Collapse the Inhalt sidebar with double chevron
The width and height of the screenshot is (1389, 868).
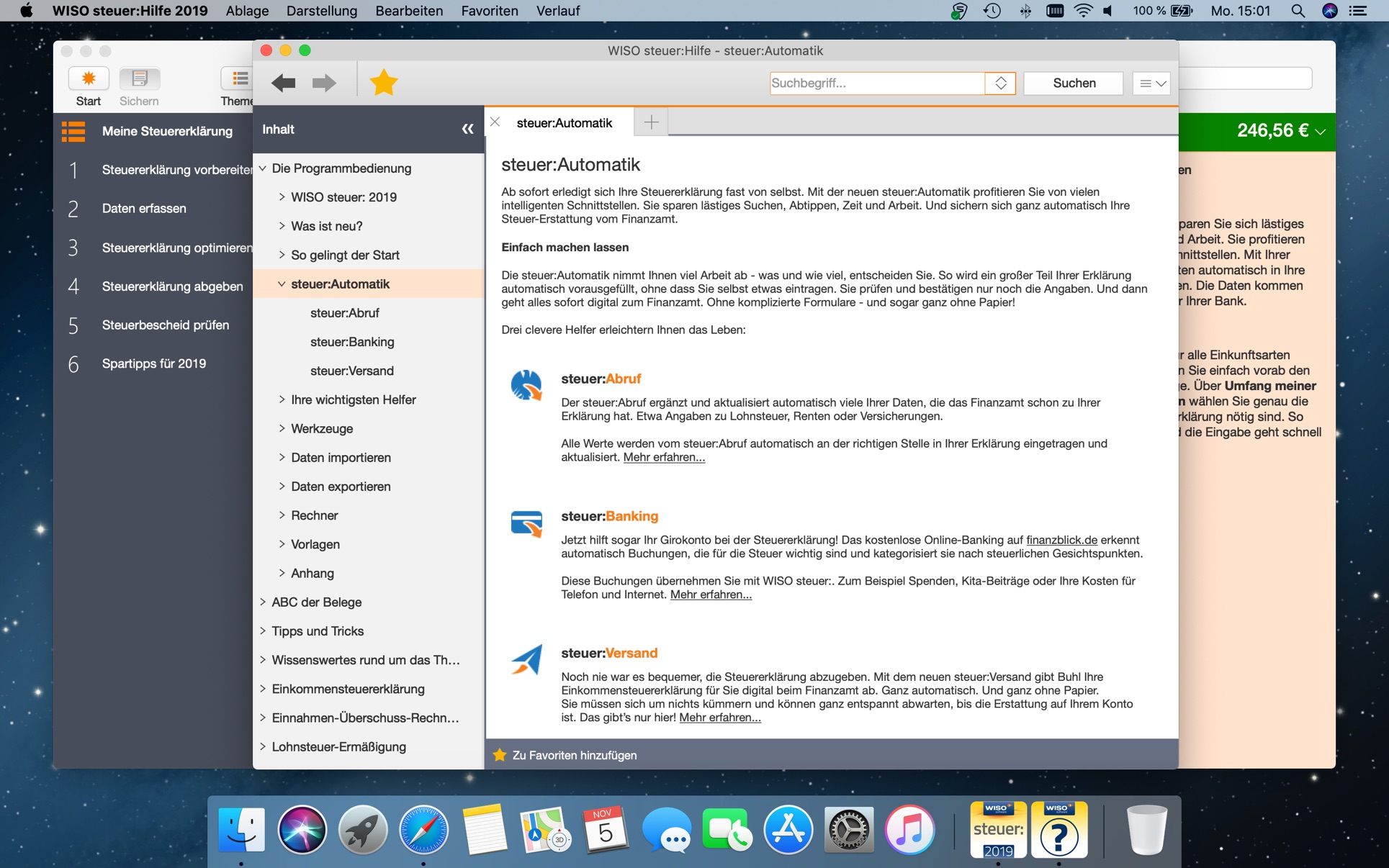click(x=467, y=130)
